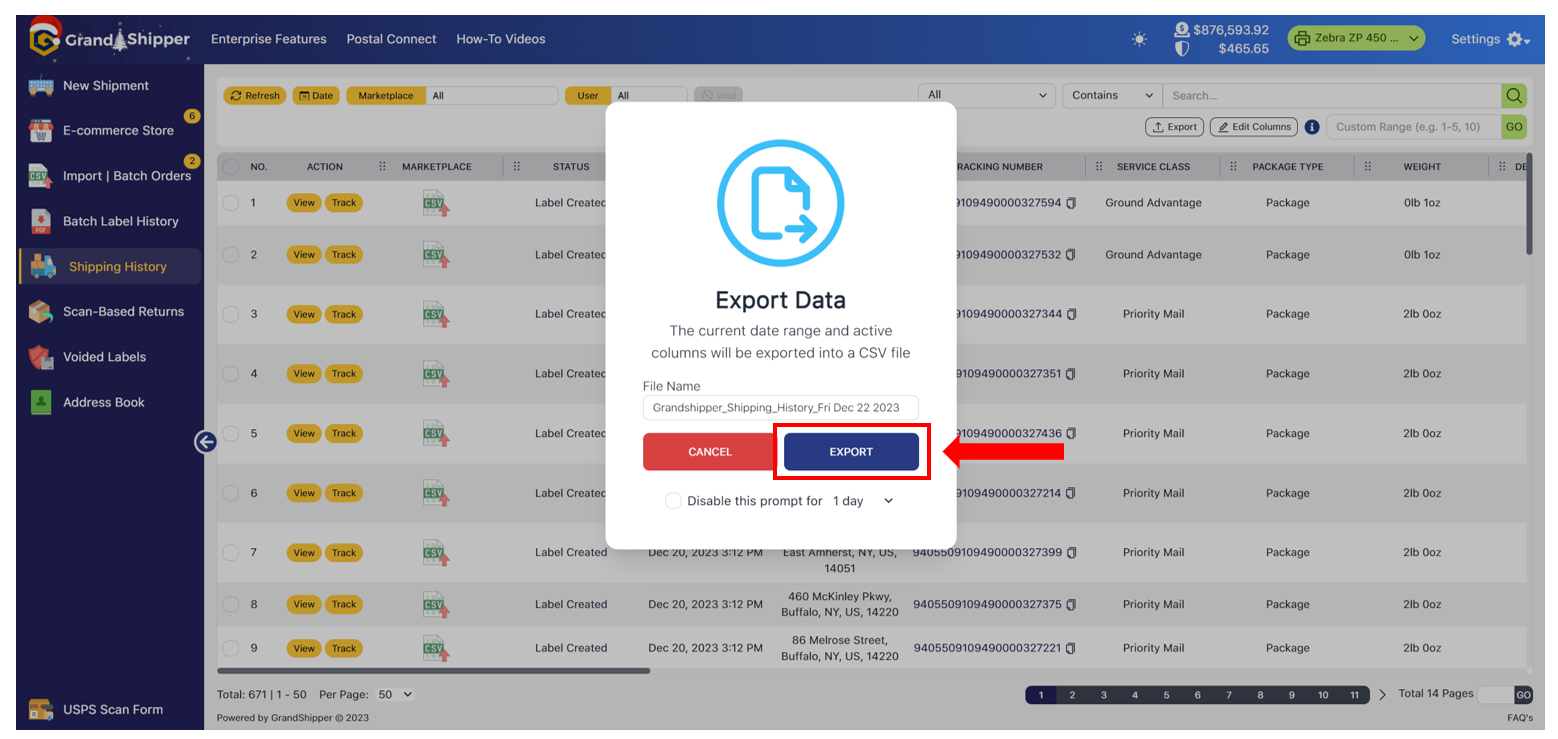The height and width of the screenshot is (739, 1558).
Task: Check the checkbox for row 3
Action: [x=231, y=314]
